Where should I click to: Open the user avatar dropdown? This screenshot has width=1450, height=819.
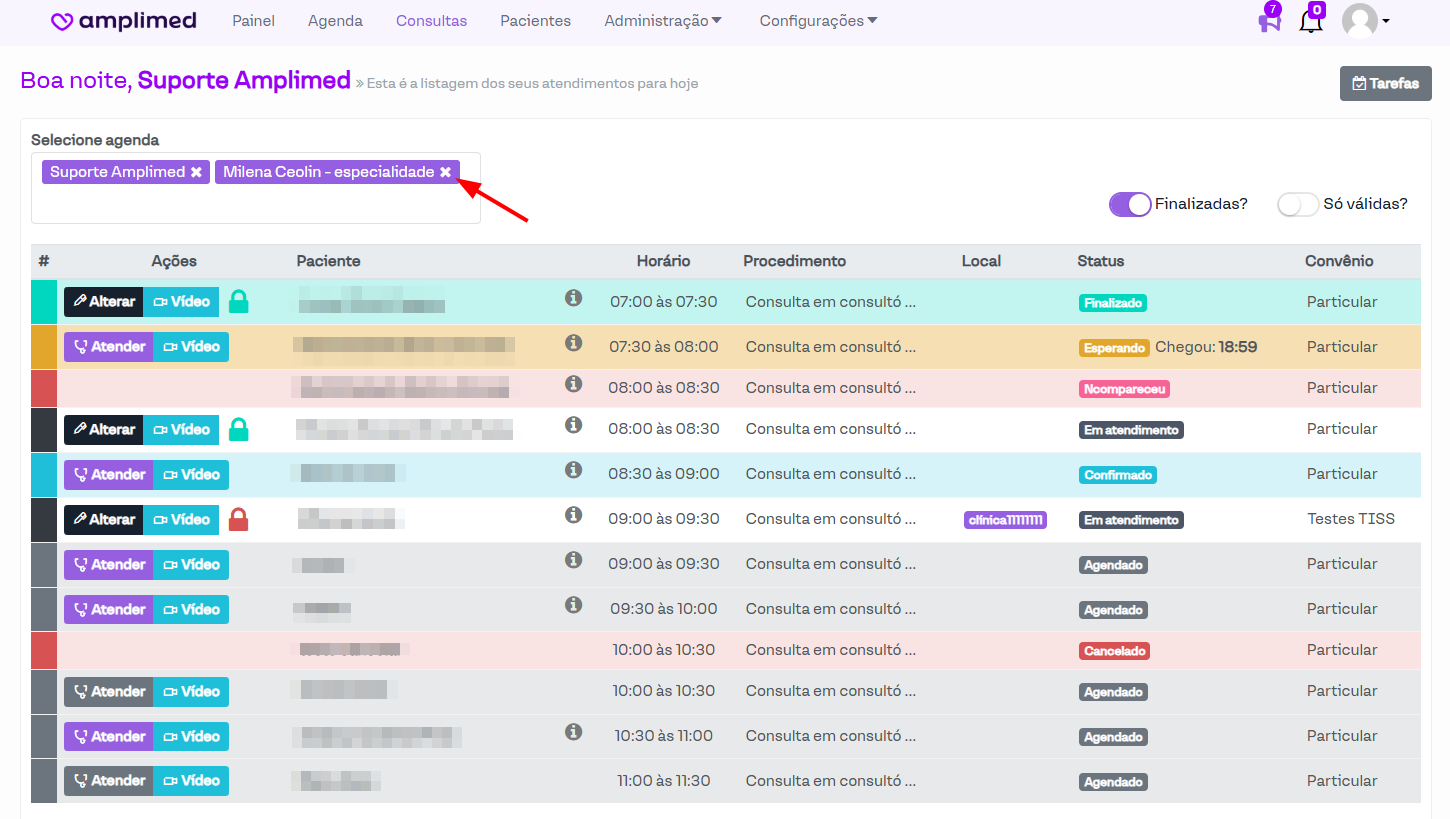(x=1366, y=21)
